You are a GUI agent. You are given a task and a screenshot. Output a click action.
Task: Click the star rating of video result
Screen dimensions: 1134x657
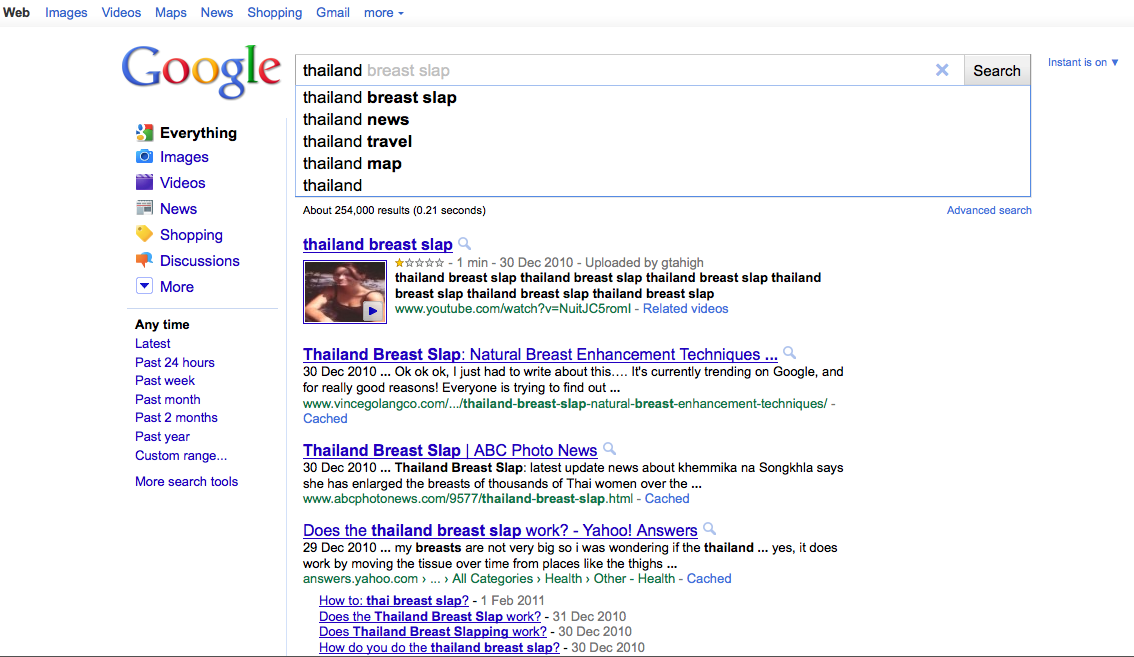(419, 263)
